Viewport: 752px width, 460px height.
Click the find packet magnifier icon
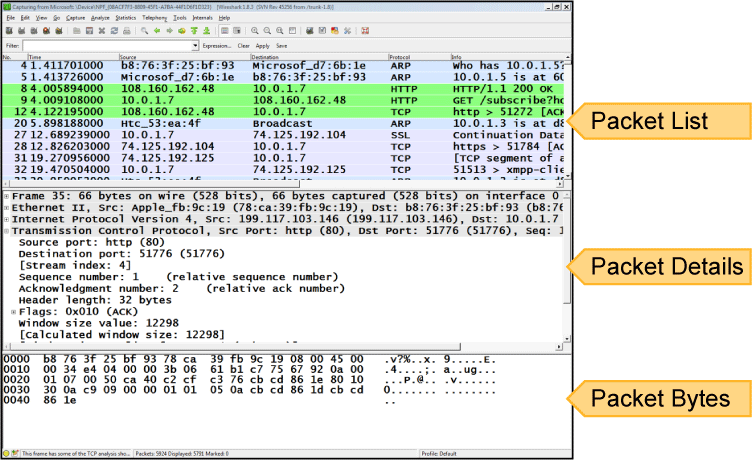[144, 31]
